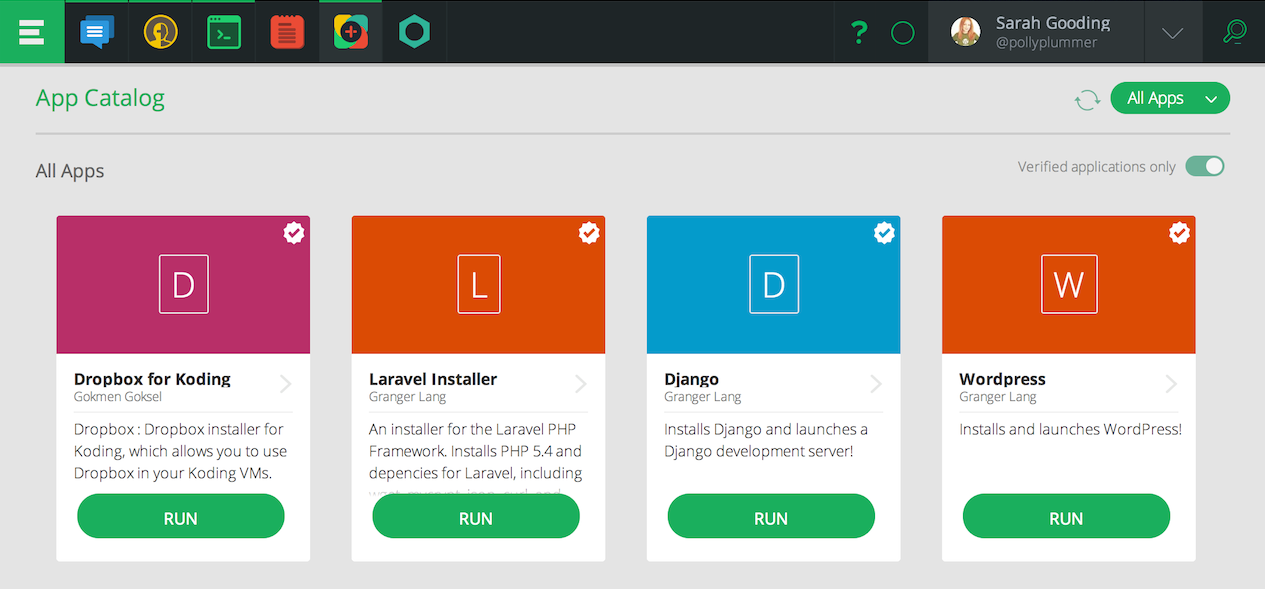
Task: Select the App Catalog title link
Action: [x=100, y=98]
